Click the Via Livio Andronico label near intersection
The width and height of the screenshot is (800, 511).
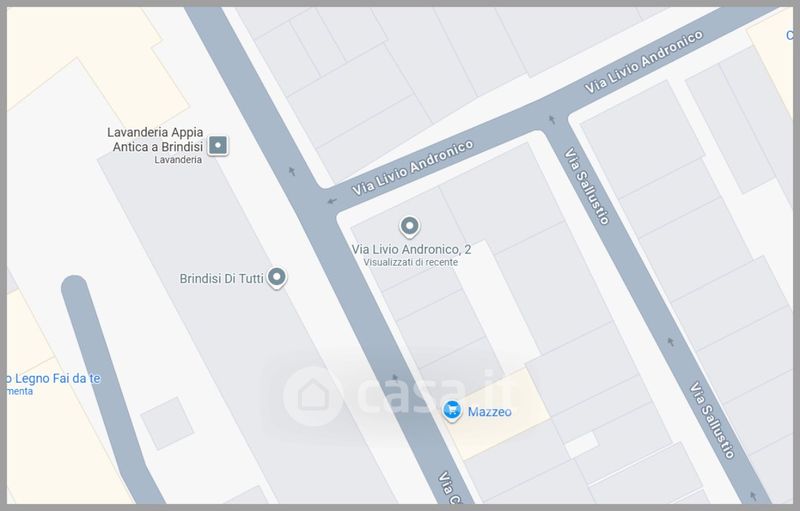(x=412, y=168)
